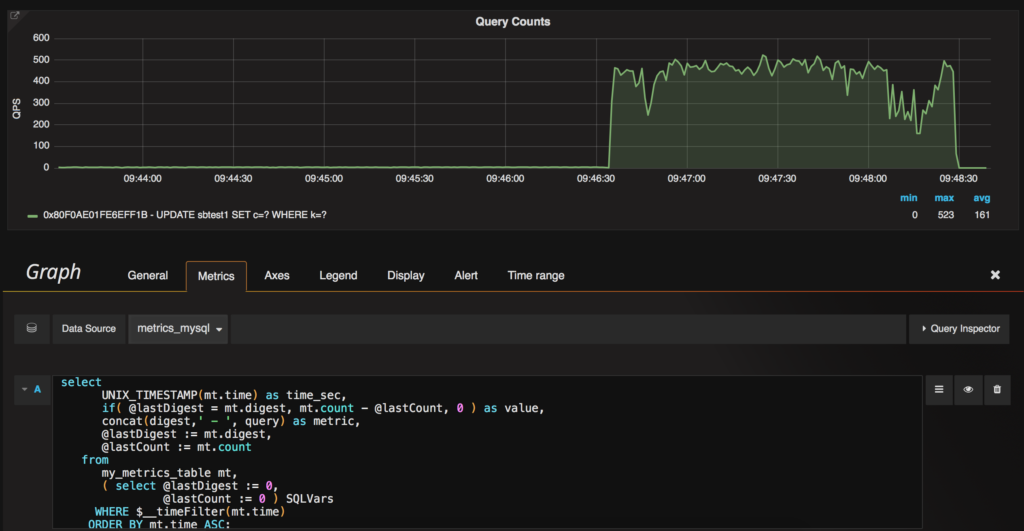
Task: Open the metrics_mysql data source dropdown
Action: coord(177,328)
